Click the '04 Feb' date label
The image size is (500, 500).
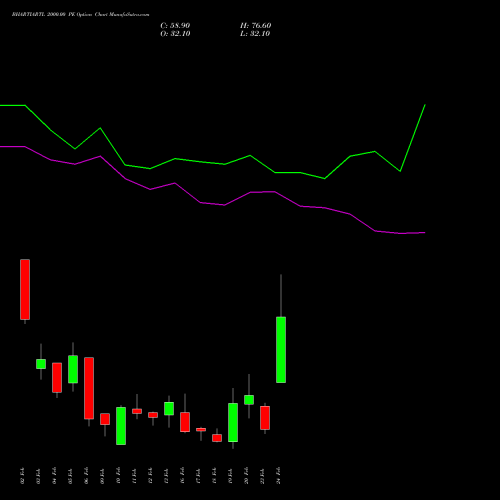click(54, 476)
